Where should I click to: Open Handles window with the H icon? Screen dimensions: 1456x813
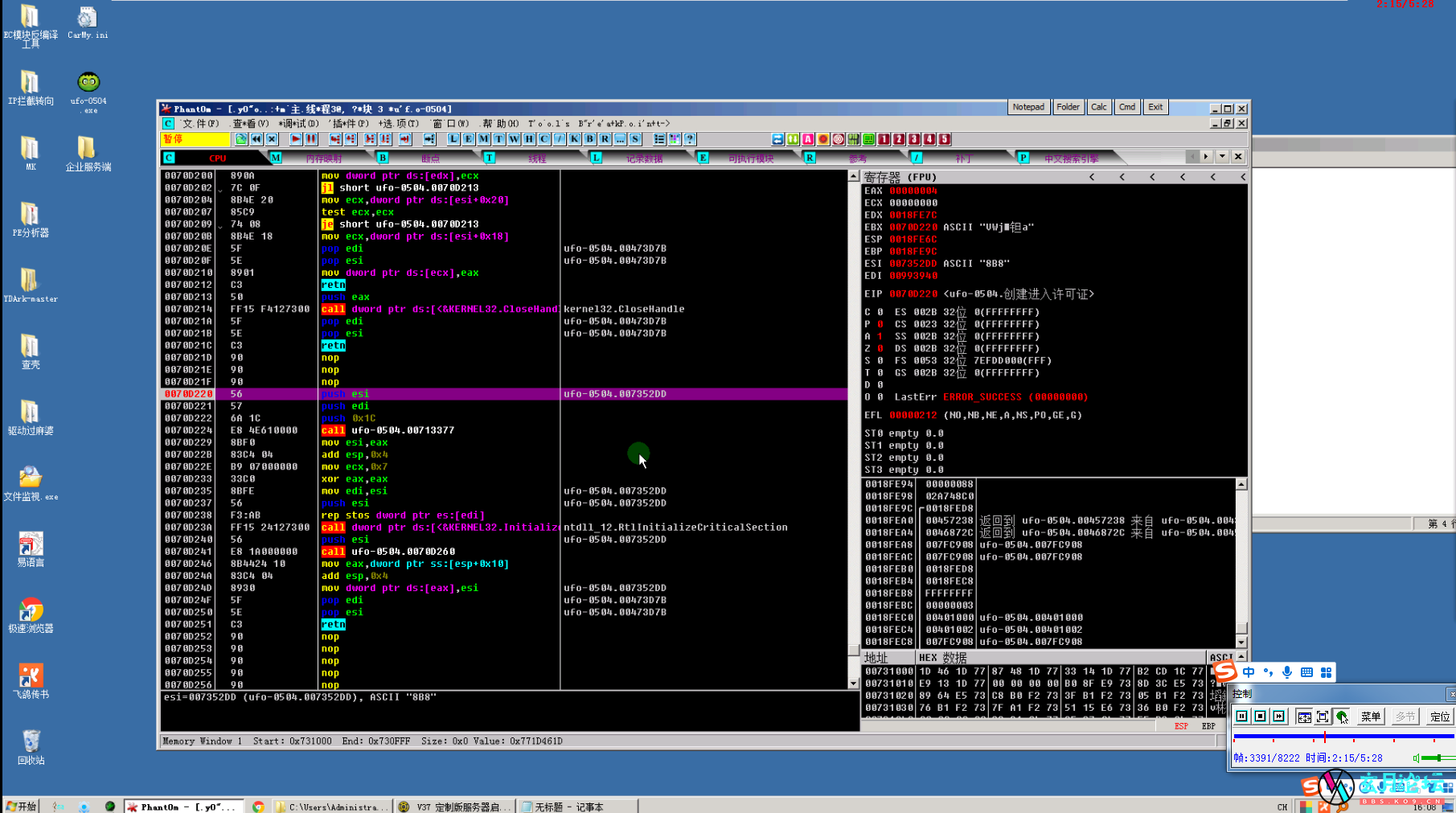click(x=529, y=139)
